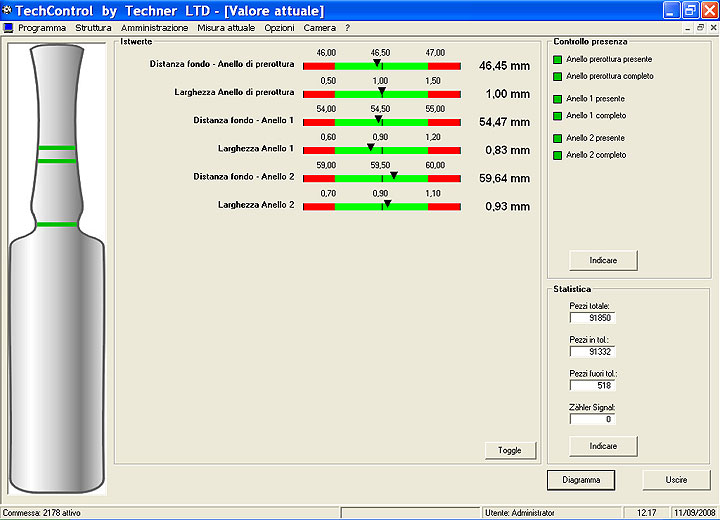
Task: Click the bottle preview image
Action: [57, 269]
